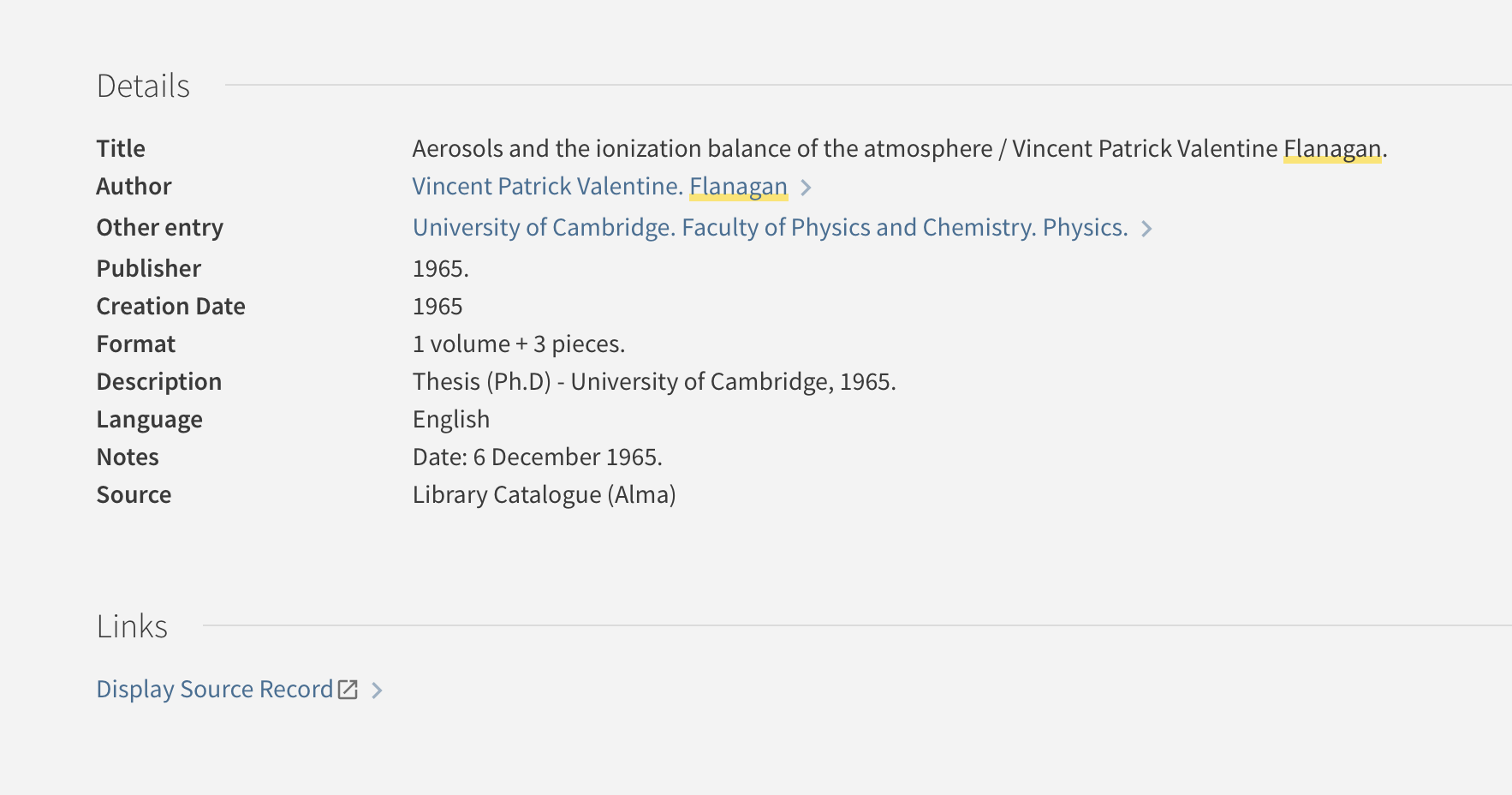Click the Links section heading
The height and width of the screenshot is (795, 1512).
[132, 627]
